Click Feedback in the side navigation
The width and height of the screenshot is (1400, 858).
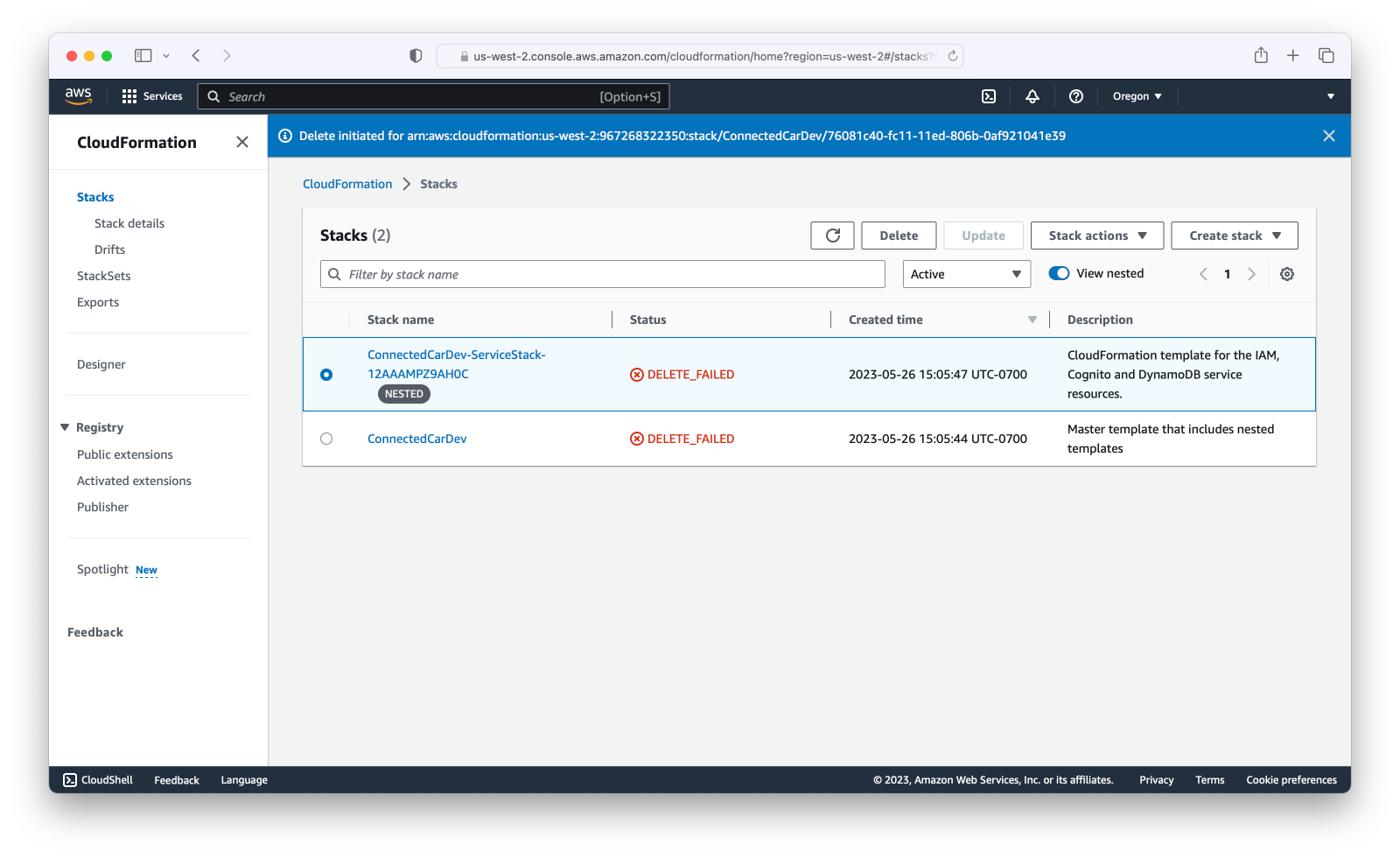[x=95, y=632]
